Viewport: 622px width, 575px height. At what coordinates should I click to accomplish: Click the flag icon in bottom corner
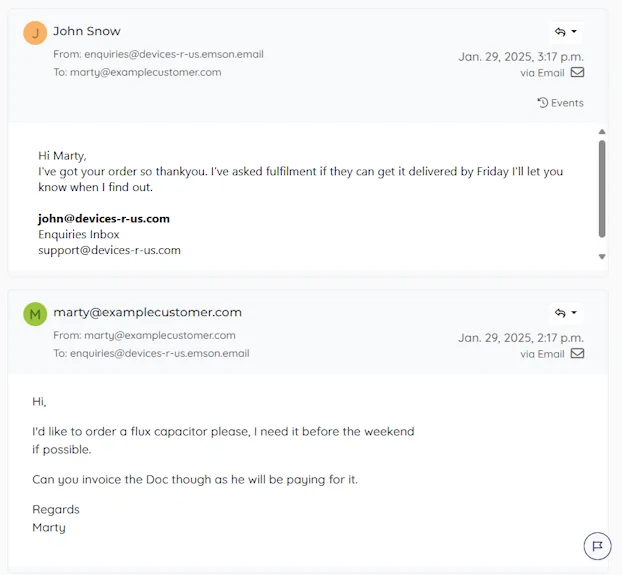(x=597, y=546)
